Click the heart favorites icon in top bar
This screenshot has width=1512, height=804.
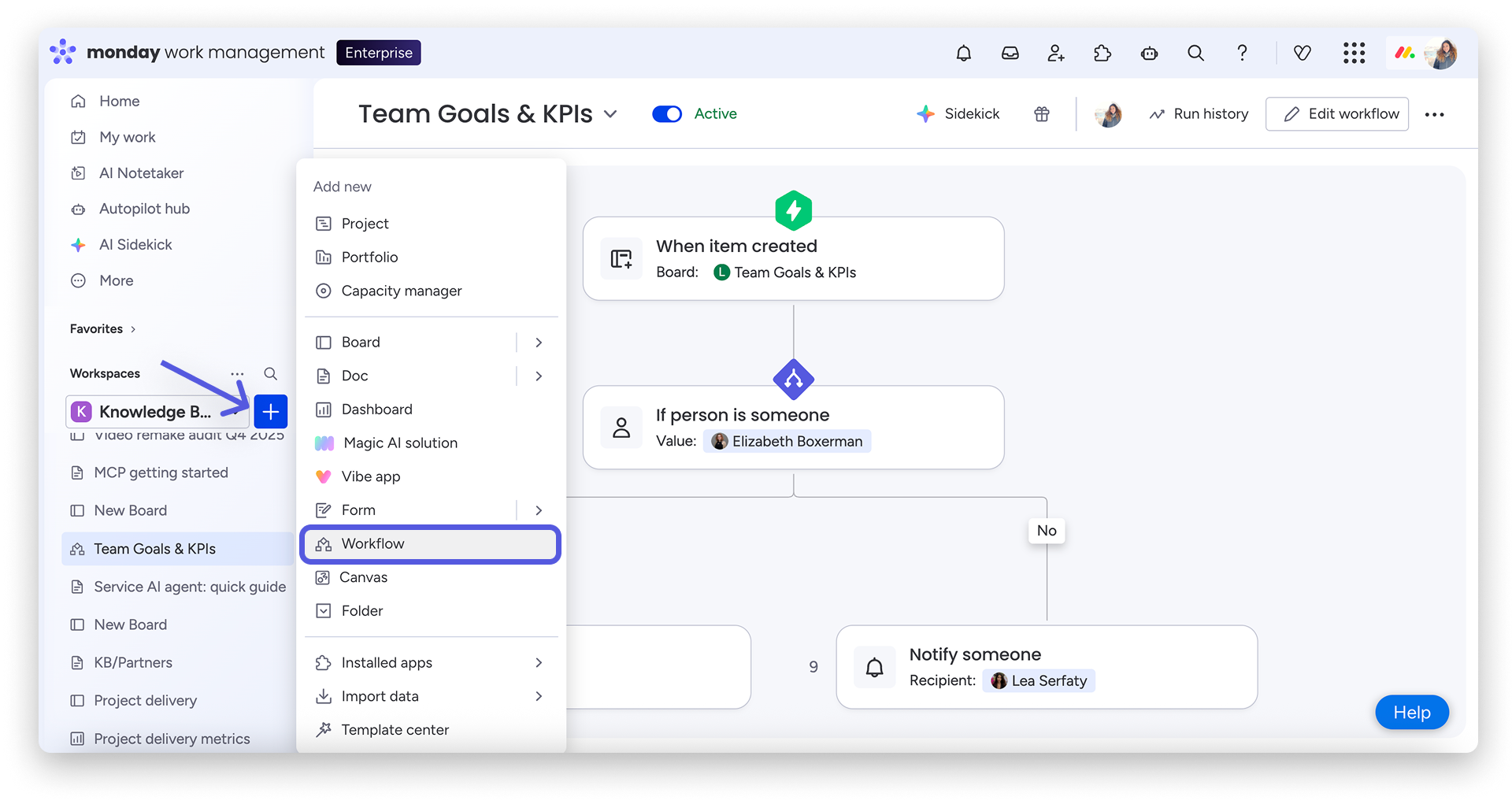(1303, 53)
